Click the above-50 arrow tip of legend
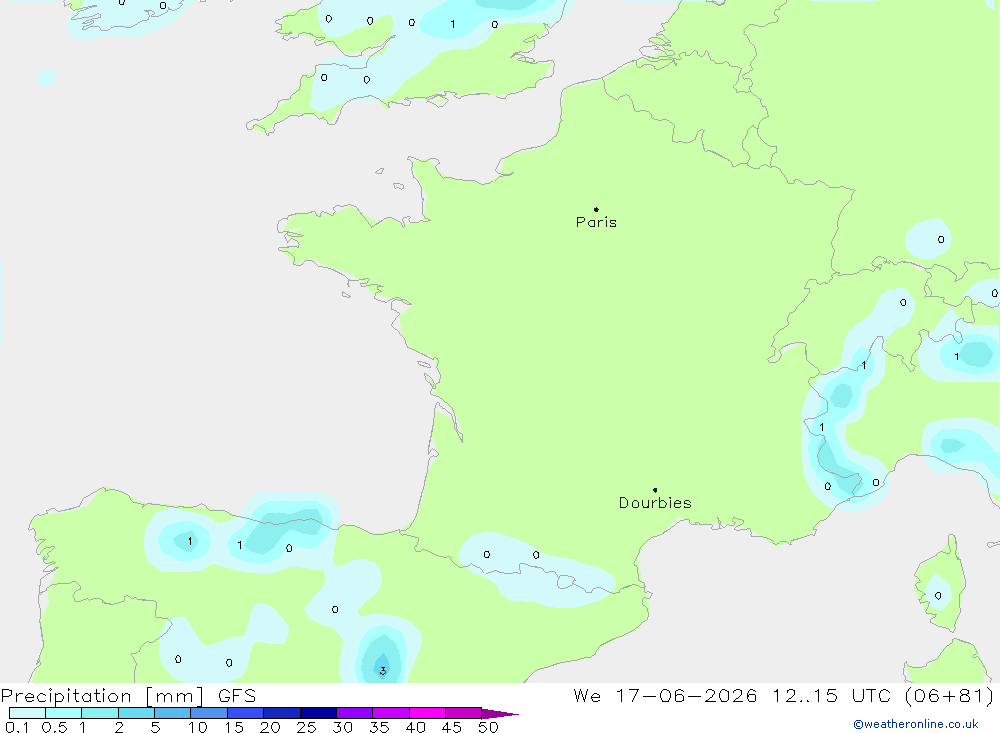The height and width of the screenshot is (733, 1000). (499, 714)
